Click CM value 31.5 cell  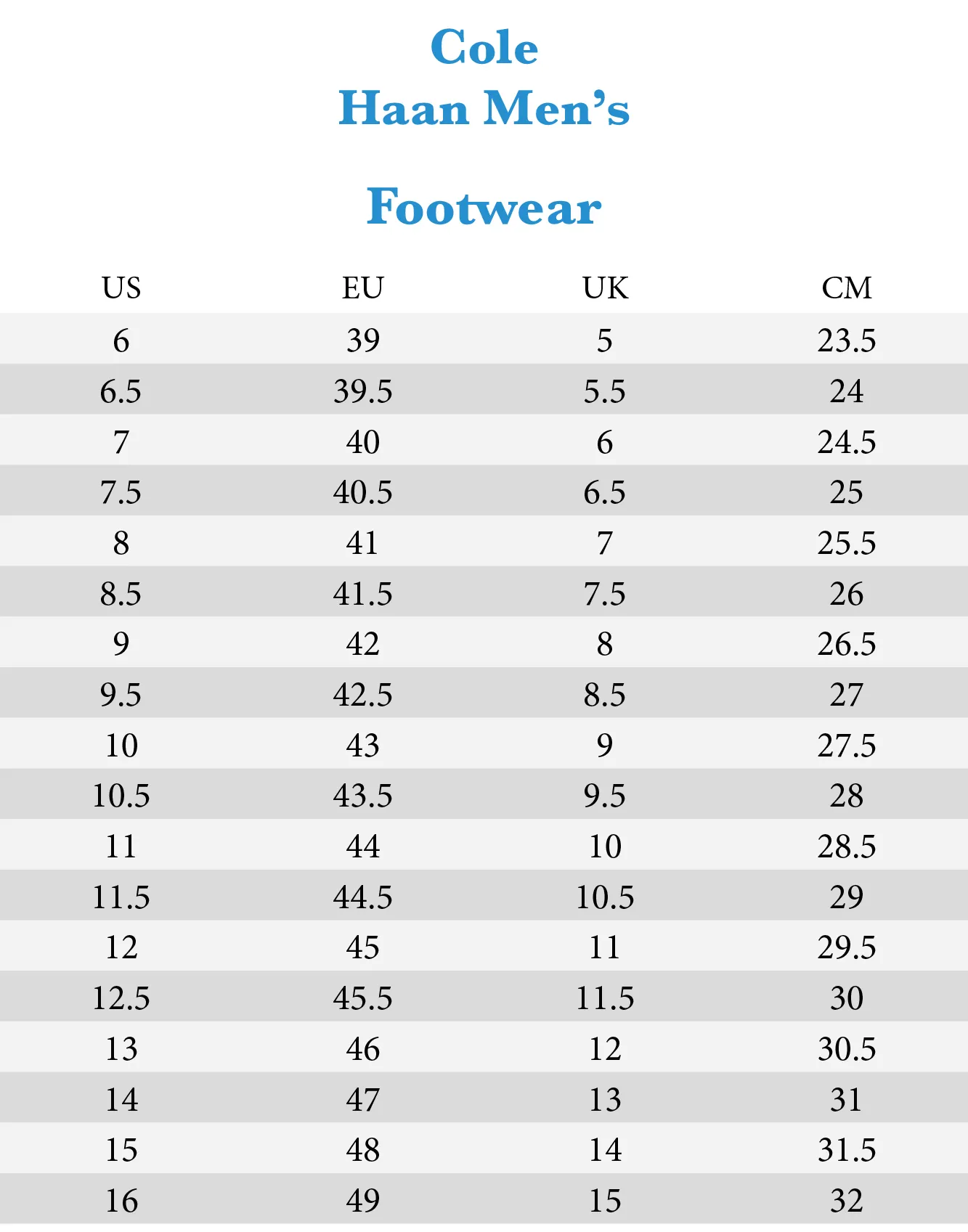pyautogui.click(x=847, y=1150)
